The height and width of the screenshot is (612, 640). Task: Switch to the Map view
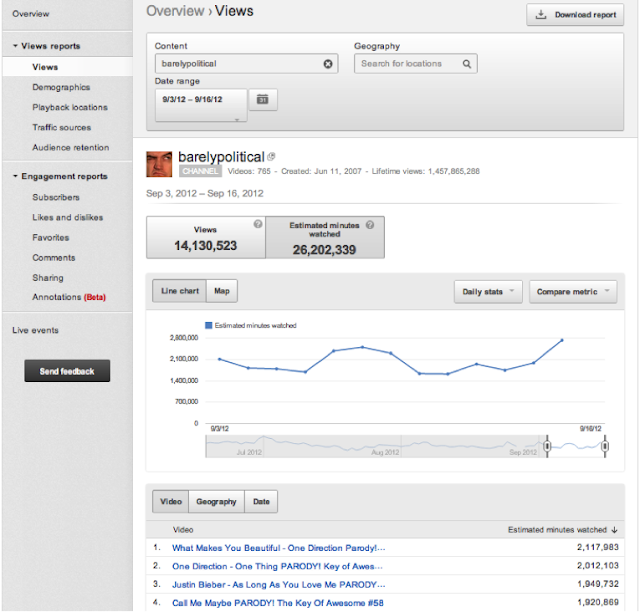click(222, 291)
